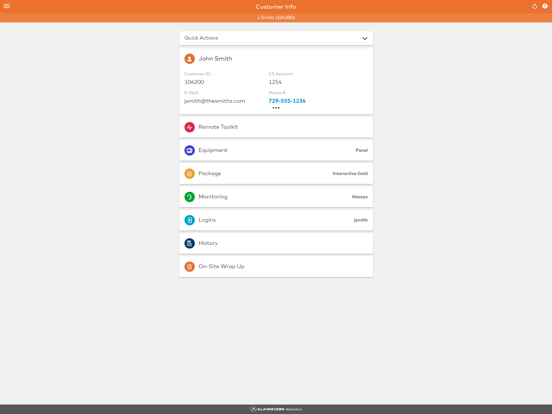Click the Alarm.com MobileTech footer logo

coord(276,409)
